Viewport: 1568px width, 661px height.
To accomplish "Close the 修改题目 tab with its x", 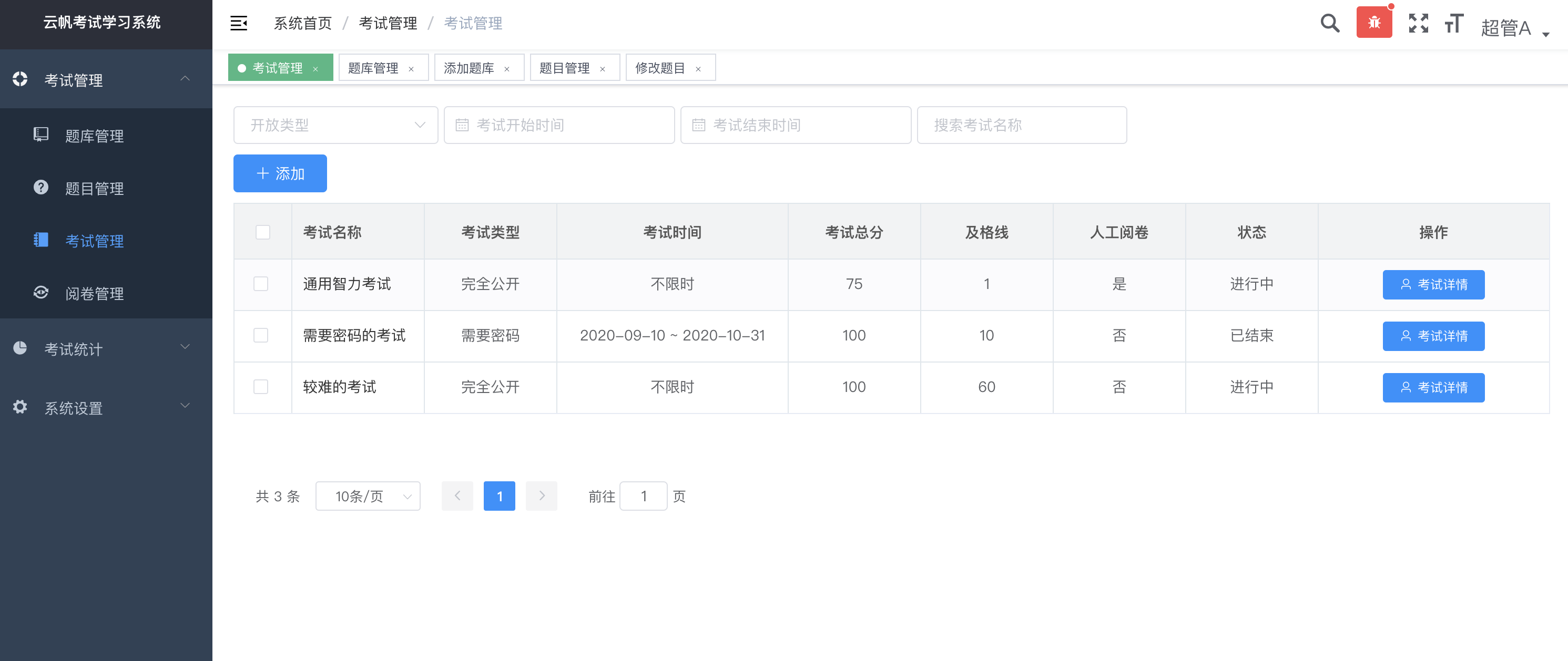I will (x=698, y=69).
